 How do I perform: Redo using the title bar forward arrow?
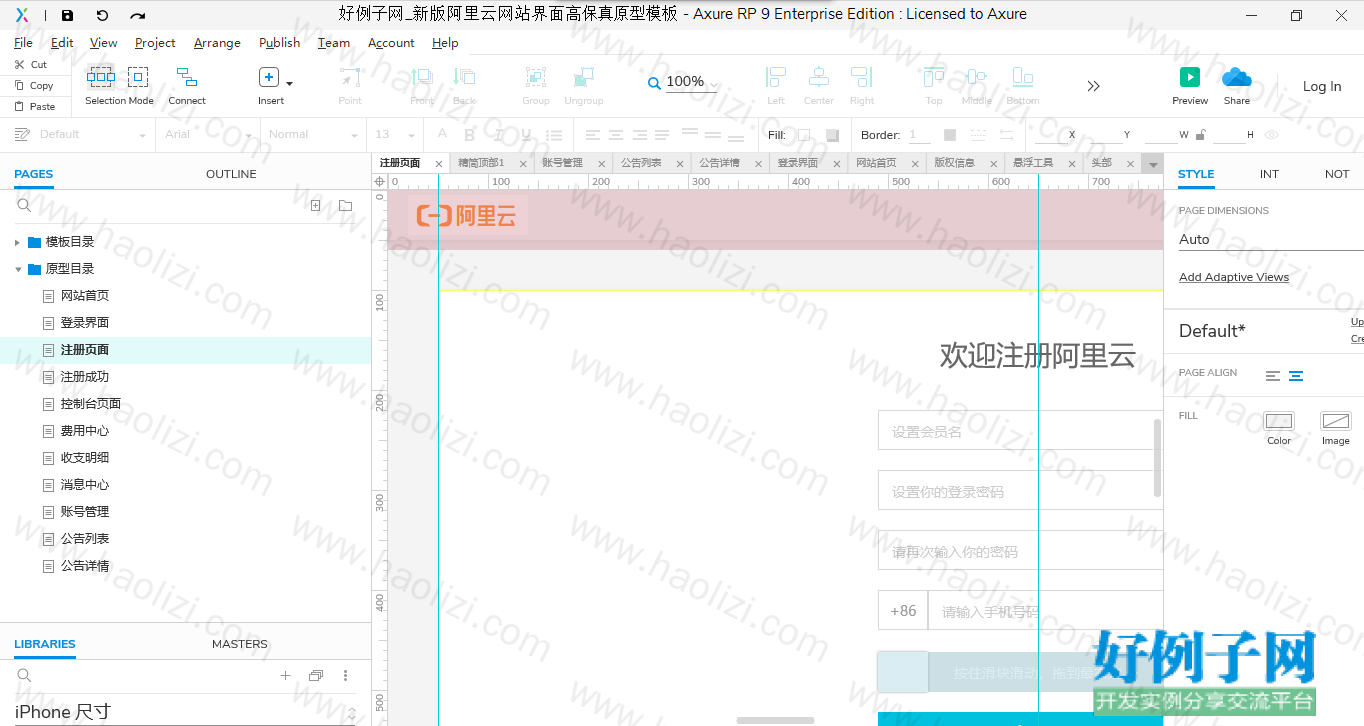pyautogui.click(x=138, y=15)
